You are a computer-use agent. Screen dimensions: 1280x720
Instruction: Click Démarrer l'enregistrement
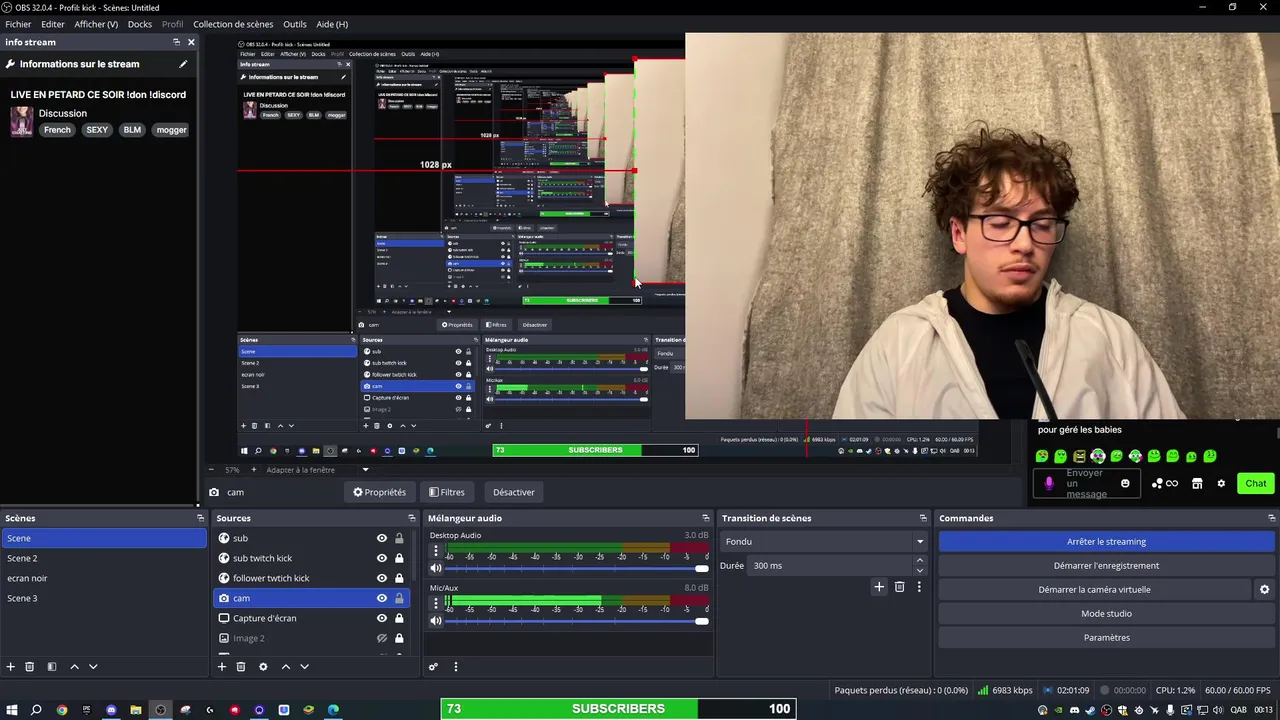point(1106,566)
